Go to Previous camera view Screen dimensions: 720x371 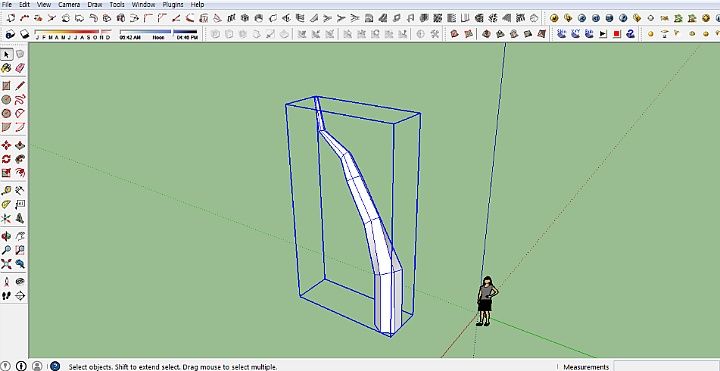[20, 264]
